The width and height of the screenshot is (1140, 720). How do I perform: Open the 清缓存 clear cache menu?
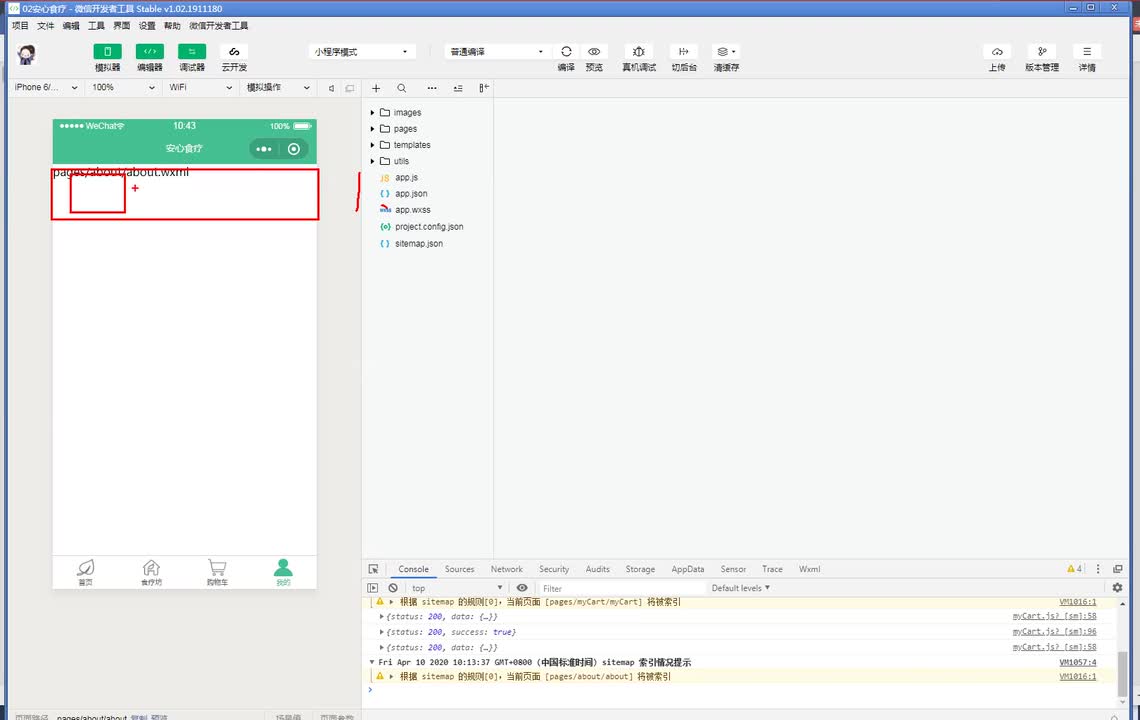(726, 52)
